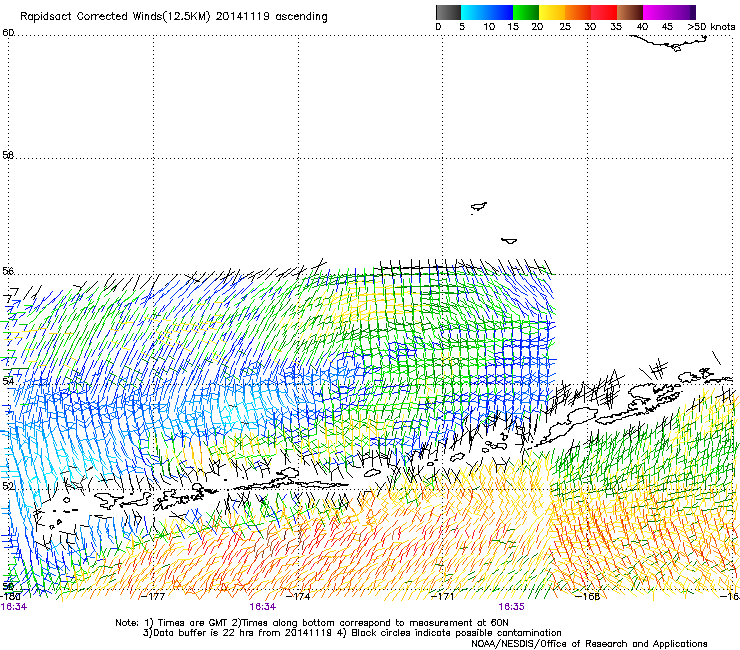Click the title text 'Rapidscat Corrected Winds(12.5KM)'
This screenshot has height=650, width=740.
coord(115,16)
